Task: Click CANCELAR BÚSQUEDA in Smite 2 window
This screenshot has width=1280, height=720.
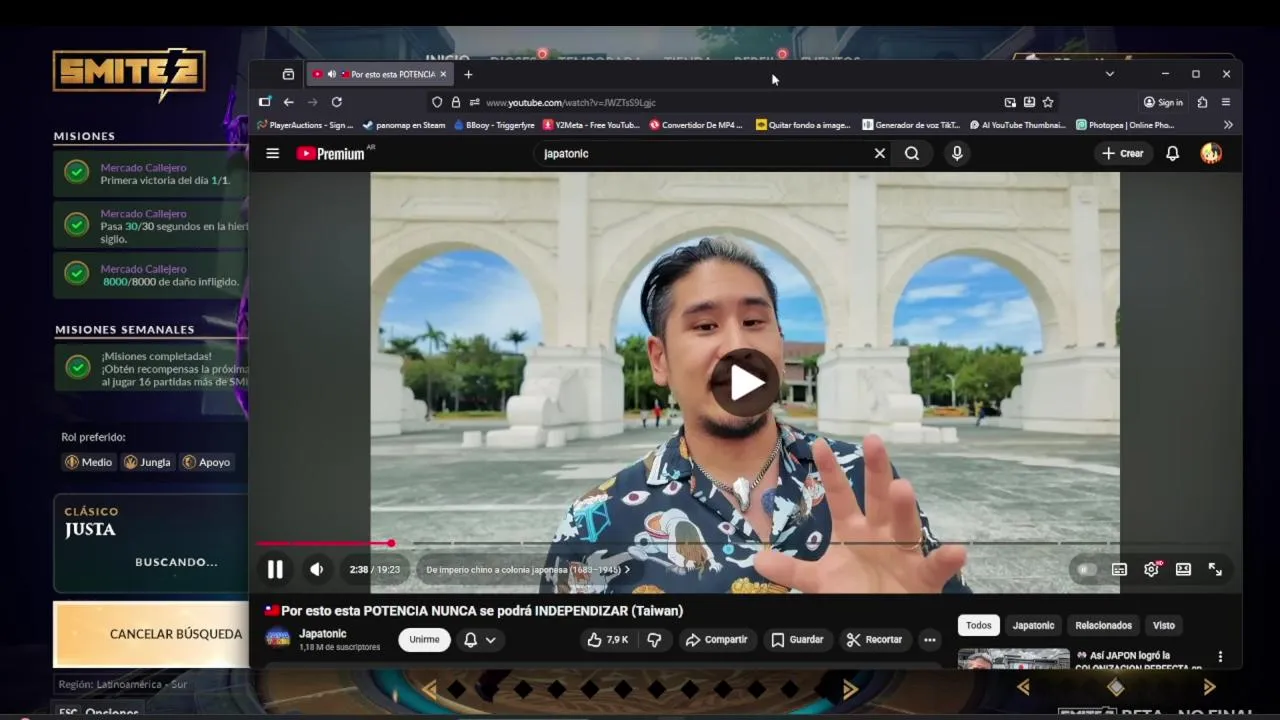Action: click(151, 634)
